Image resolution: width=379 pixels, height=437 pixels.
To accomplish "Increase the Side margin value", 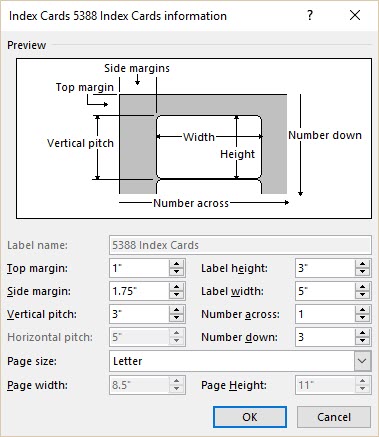I will [176, 287].
